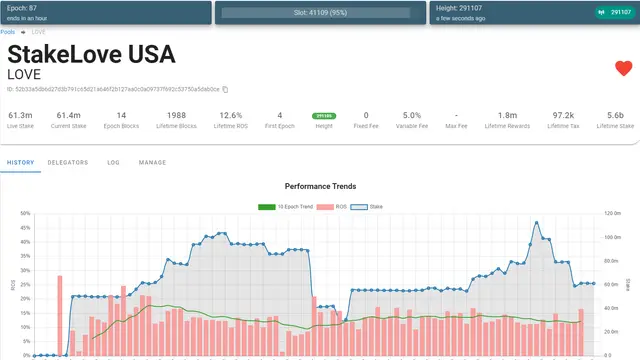640x360 pixels.
Task: Click the tallest stake peak point on chart
Action: click(536, 223)
